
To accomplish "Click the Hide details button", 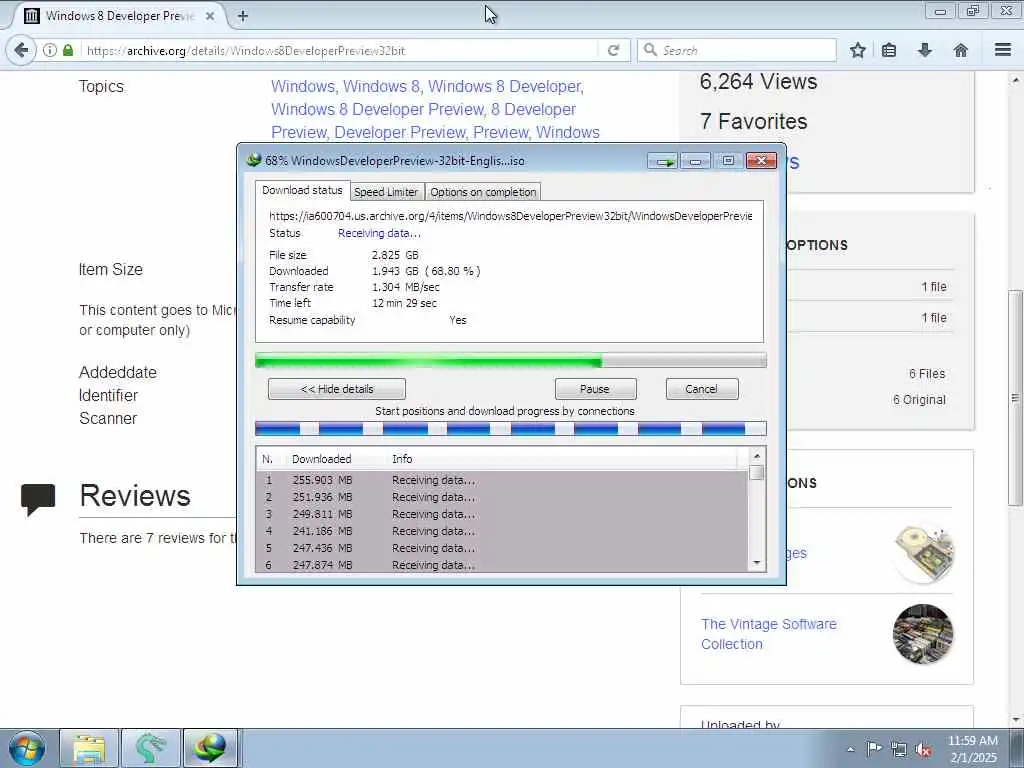I will pos(337,389).
